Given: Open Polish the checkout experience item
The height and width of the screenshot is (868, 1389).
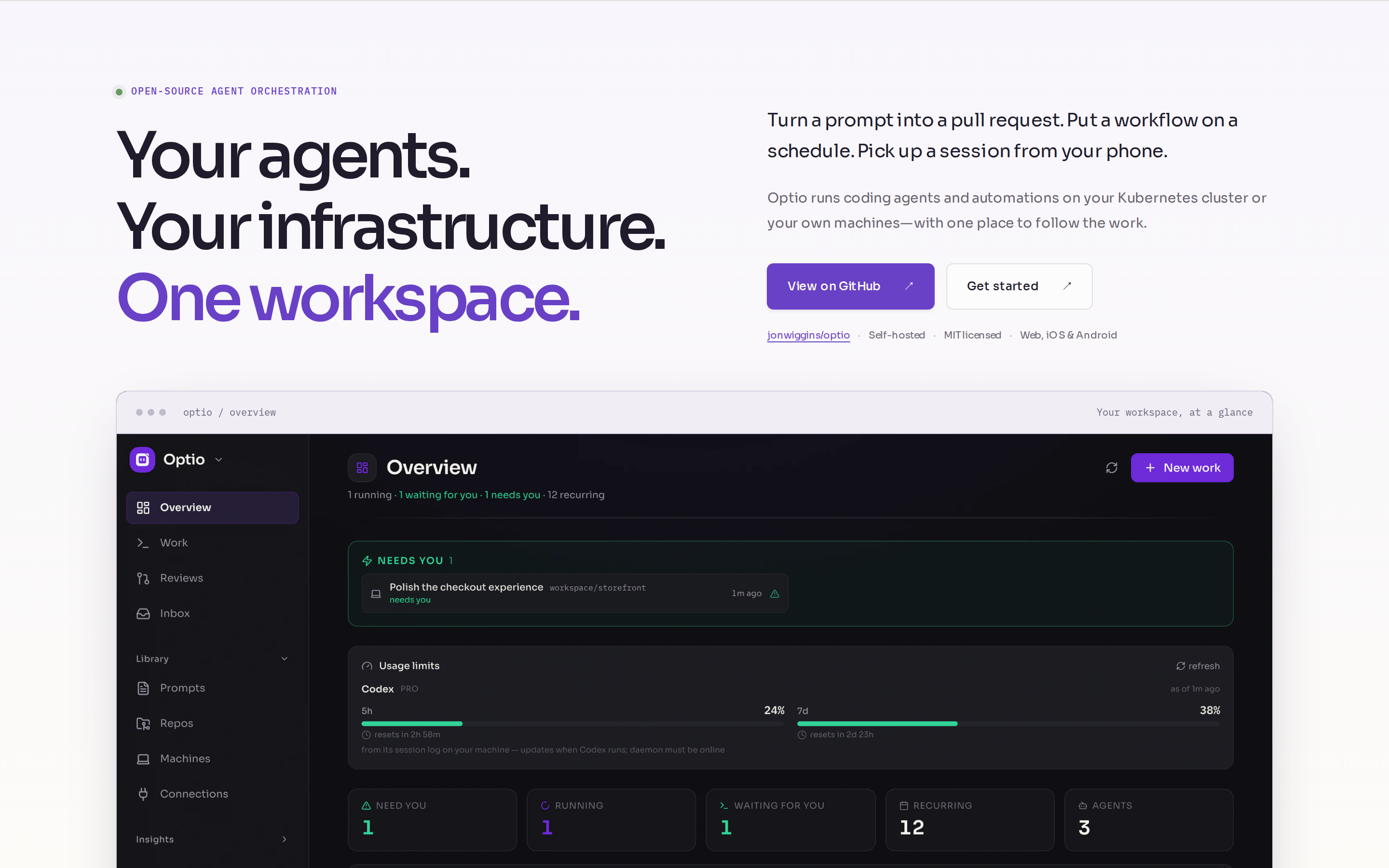Looking at the screenshot, I should pos(574,593).
